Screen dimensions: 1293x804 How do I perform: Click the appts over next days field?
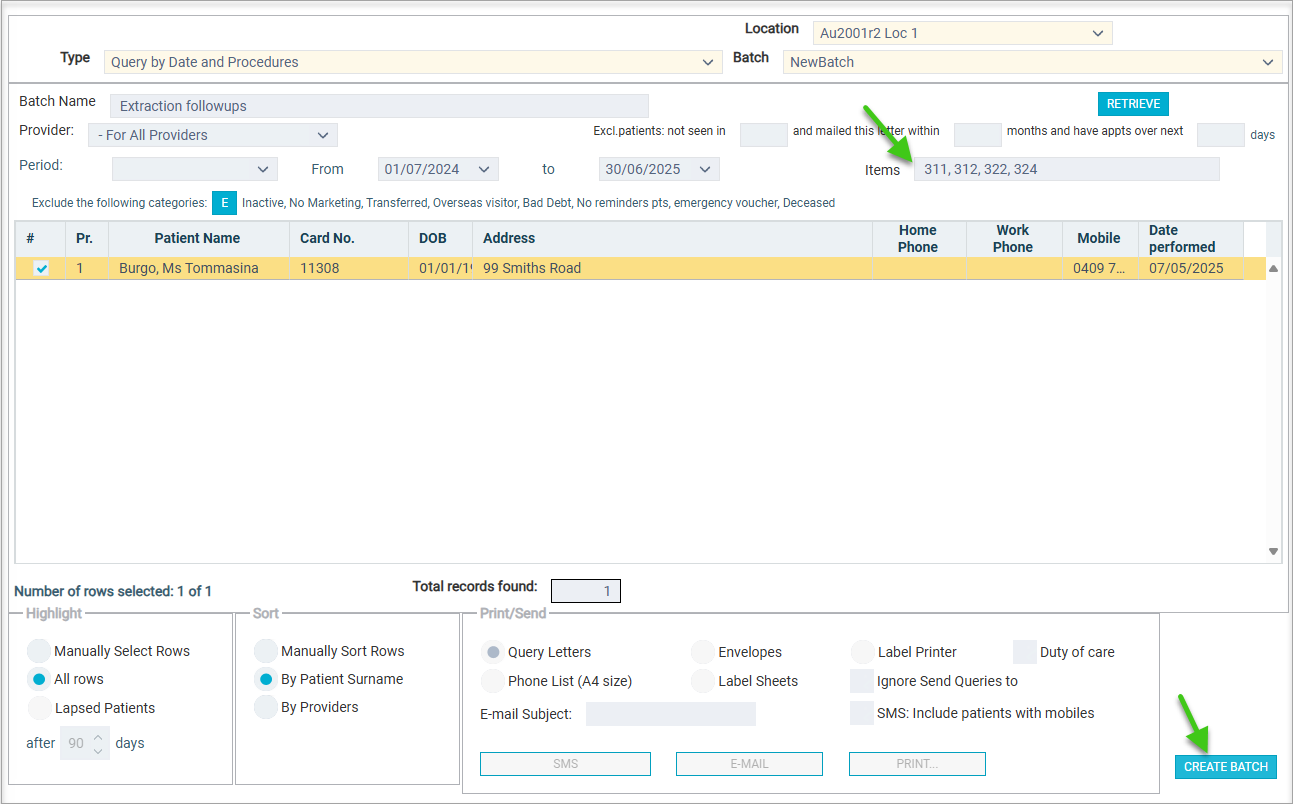pos(1221,135)
